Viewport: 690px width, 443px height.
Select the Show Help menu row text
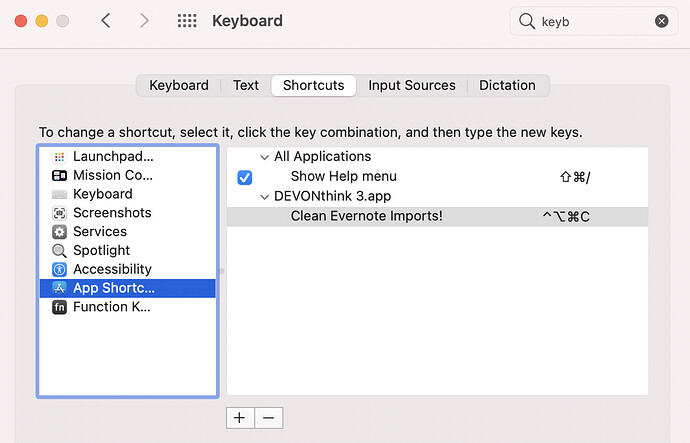tap(344, 176)
